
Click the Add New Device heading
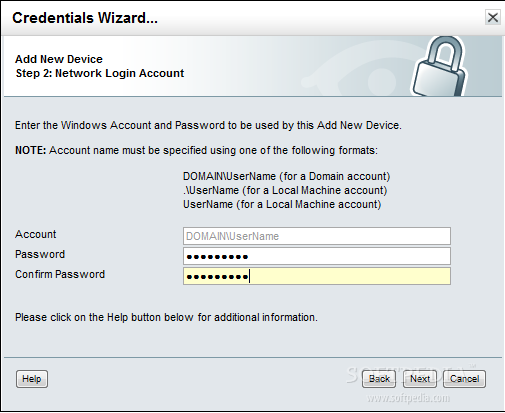pos(59,59)
